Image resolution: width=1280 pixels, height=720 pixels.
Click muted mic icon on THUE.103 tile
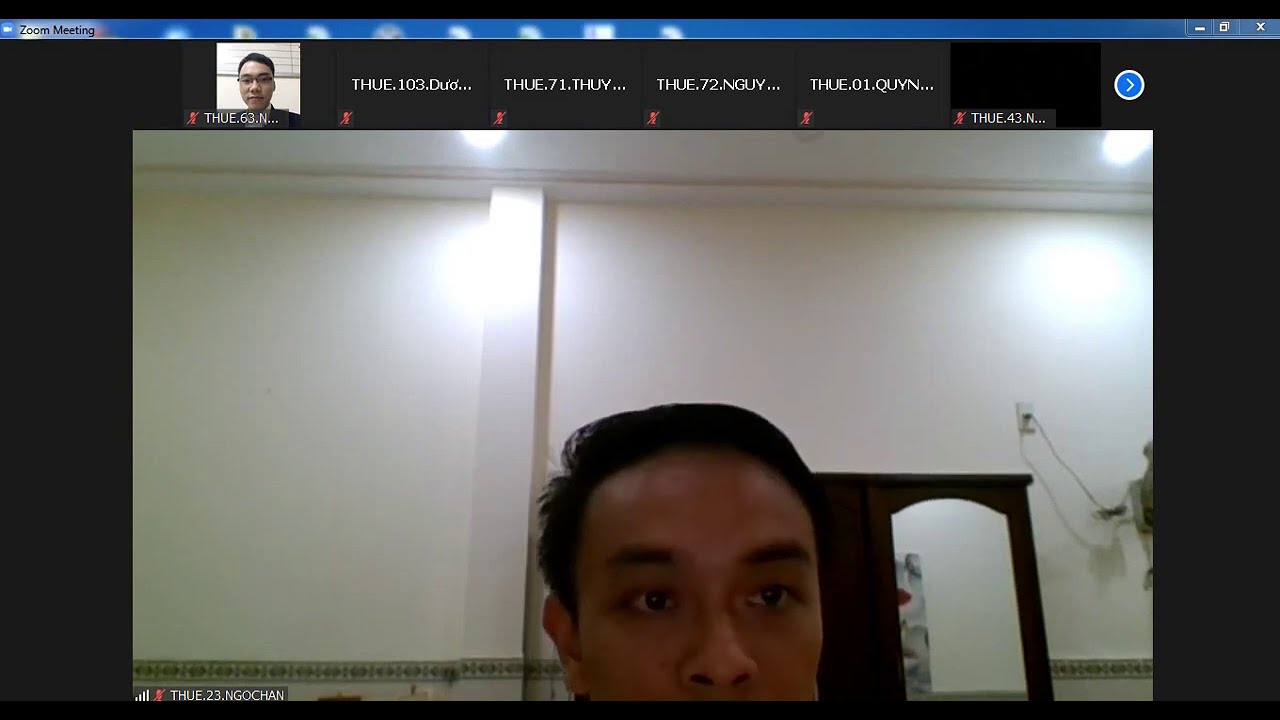coord(346,118)
